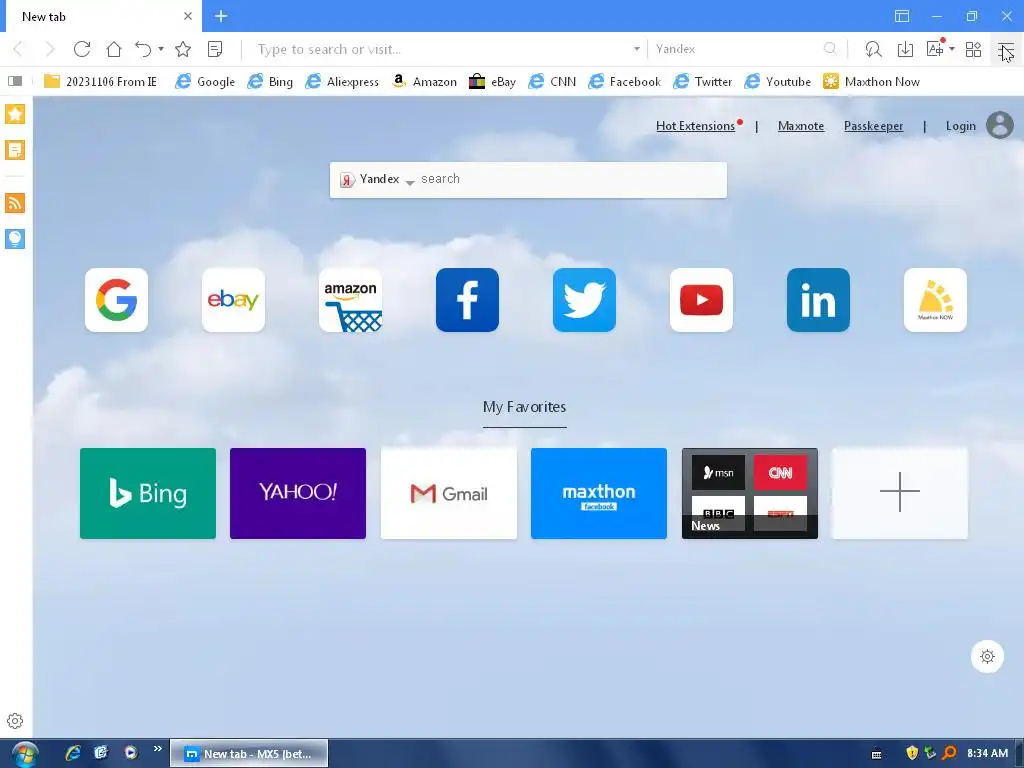This screenshot has width=1024, height=768.
Task: Open the Maxthon Now bookmark
Action: (871, 81)
